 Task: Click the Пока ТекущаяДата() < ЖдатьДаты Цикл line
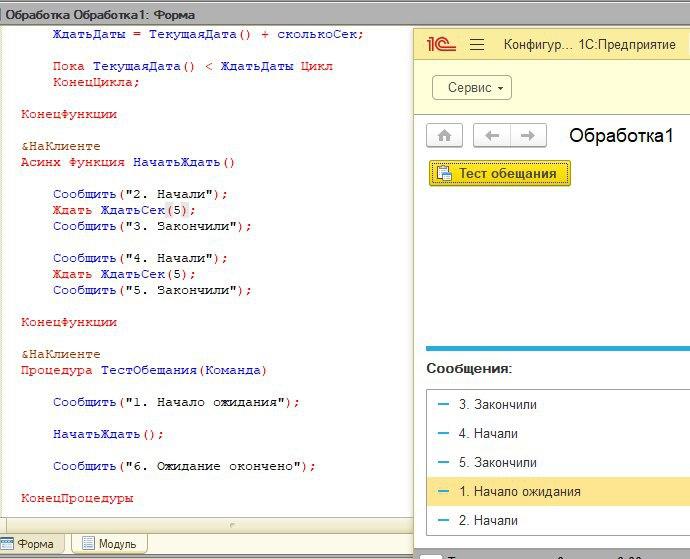tap(193, 66)
